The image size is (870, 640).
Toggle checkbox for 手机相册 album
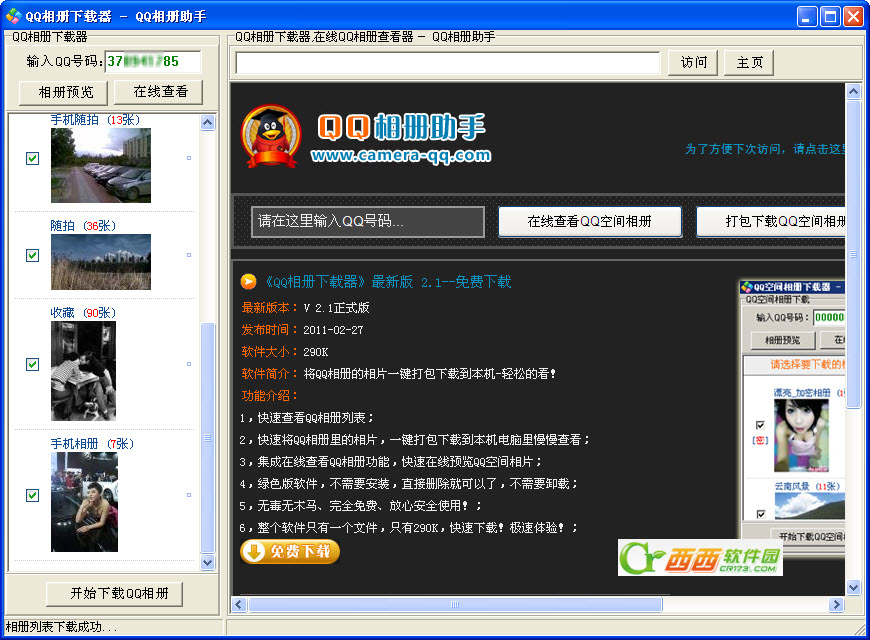pyautogui.click(x=33, y=495)
